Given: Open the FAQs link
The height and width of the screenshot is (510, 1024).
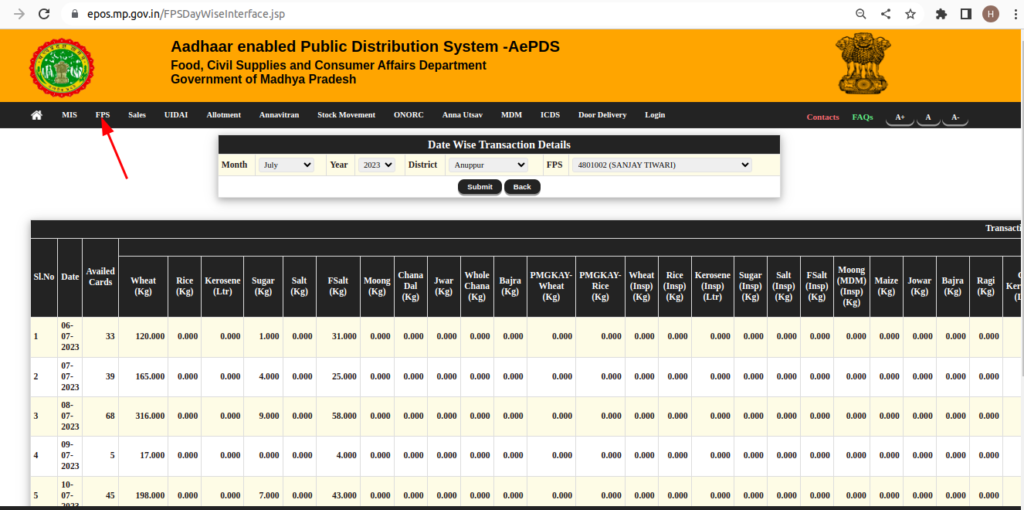Looking at the screenshot, I should coord(862,117).
